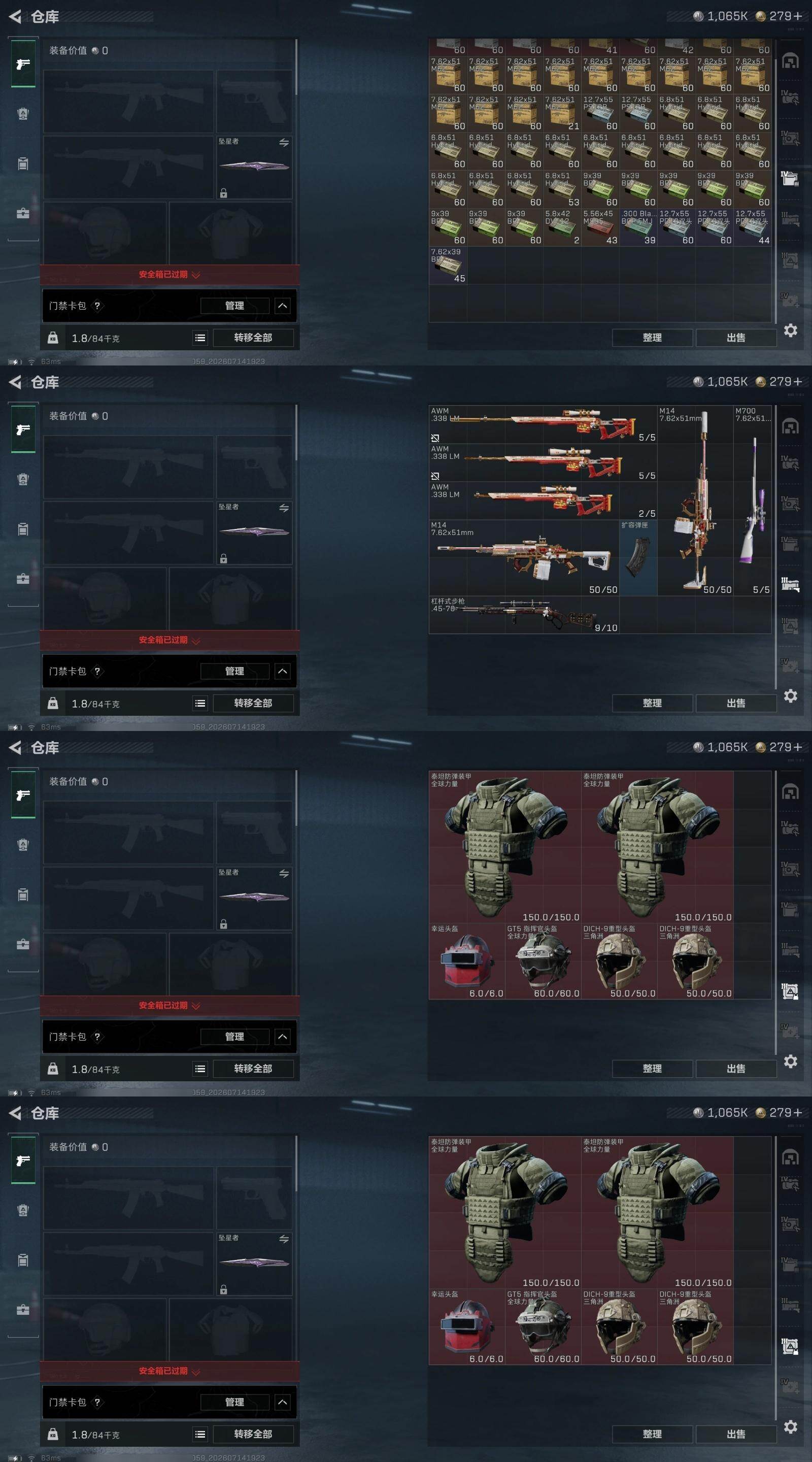
Task: Expand 安全箱已过期 banner in bottommost screenshot
Action: point(169,1371)
